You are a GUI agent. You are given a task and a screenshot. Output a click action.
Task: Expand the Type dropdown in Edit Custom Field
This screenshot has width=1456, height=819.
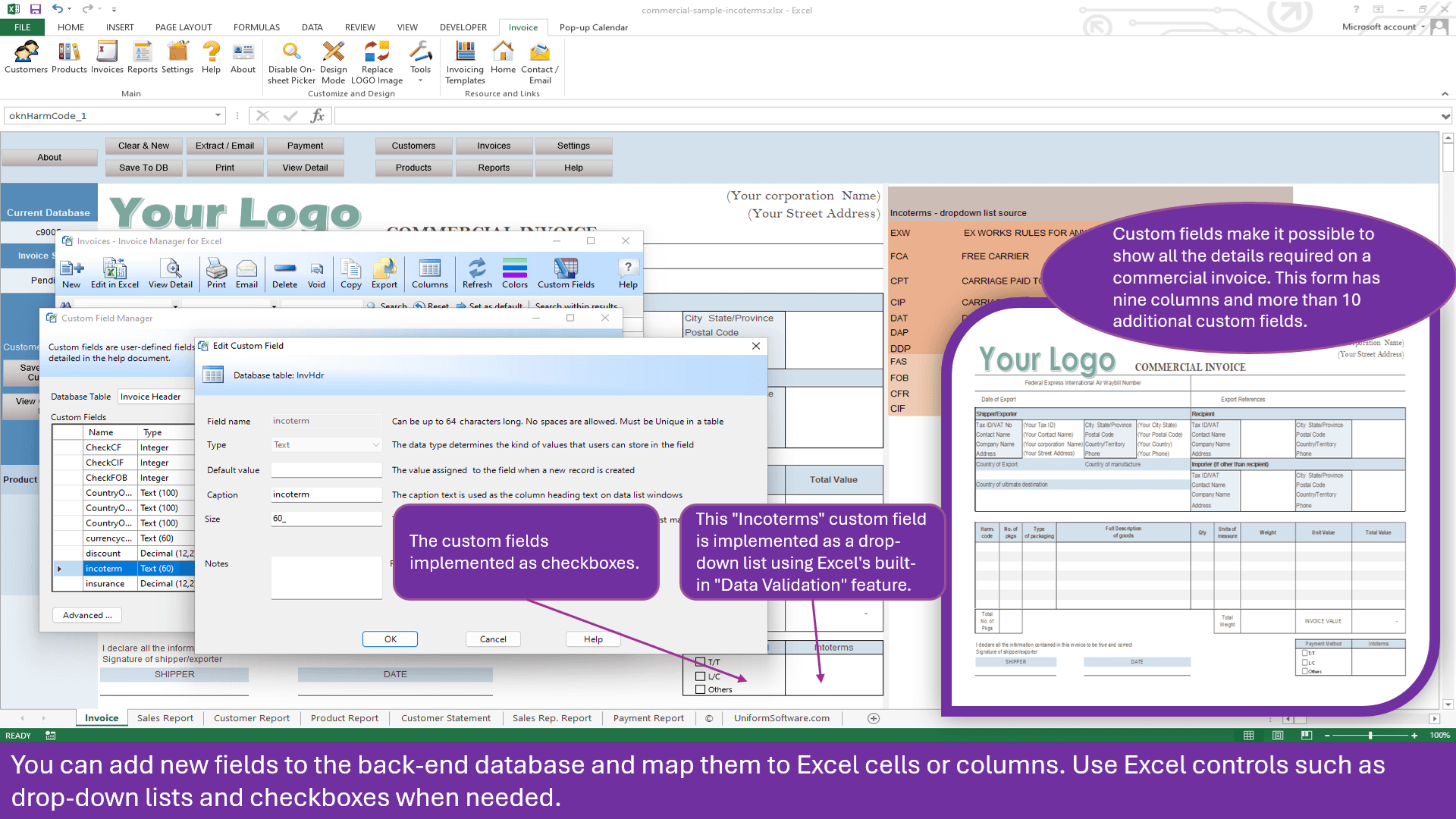(375, 445)
